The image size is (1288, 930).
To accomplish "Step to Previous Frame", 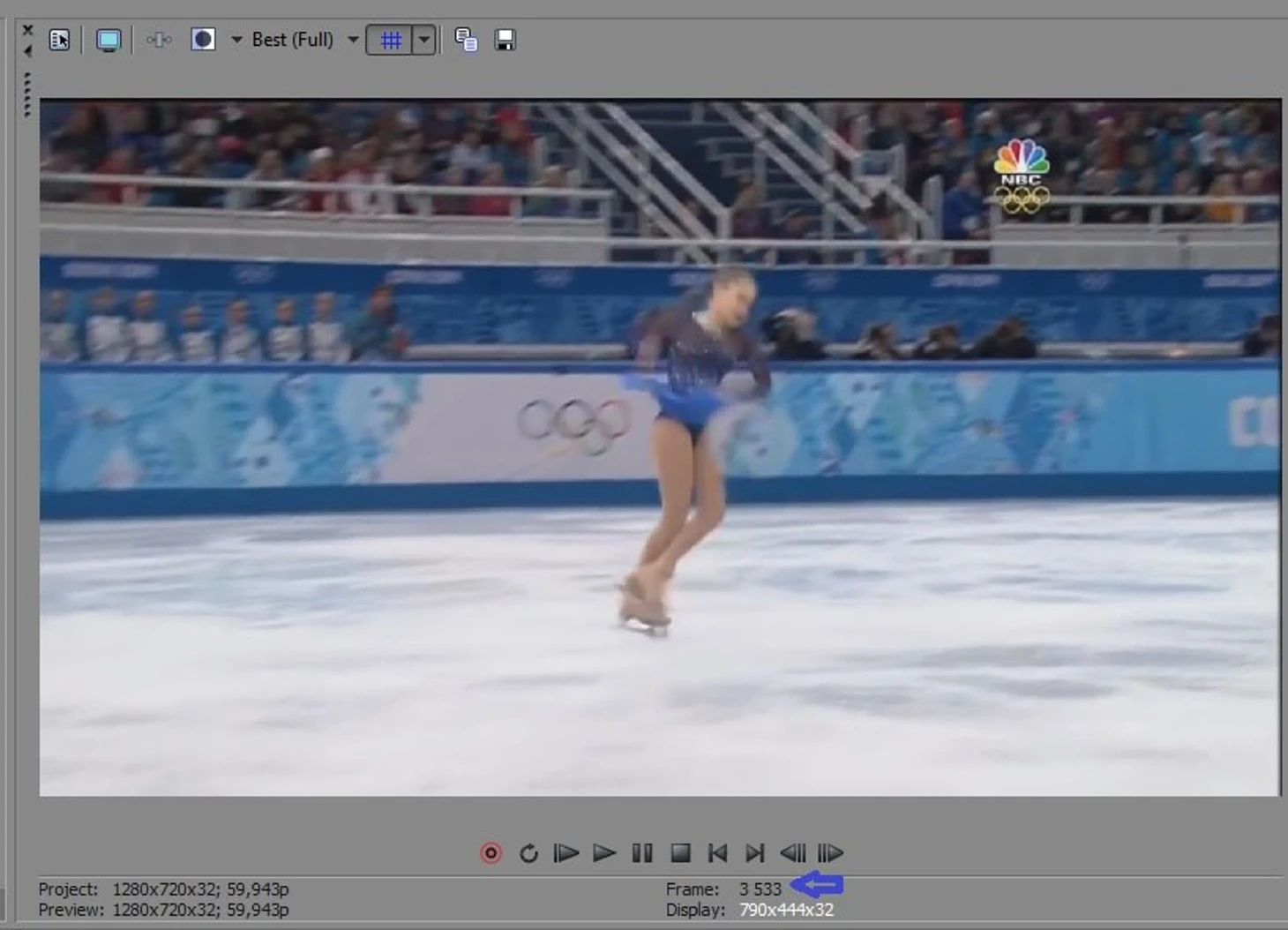I will (792, 853).
